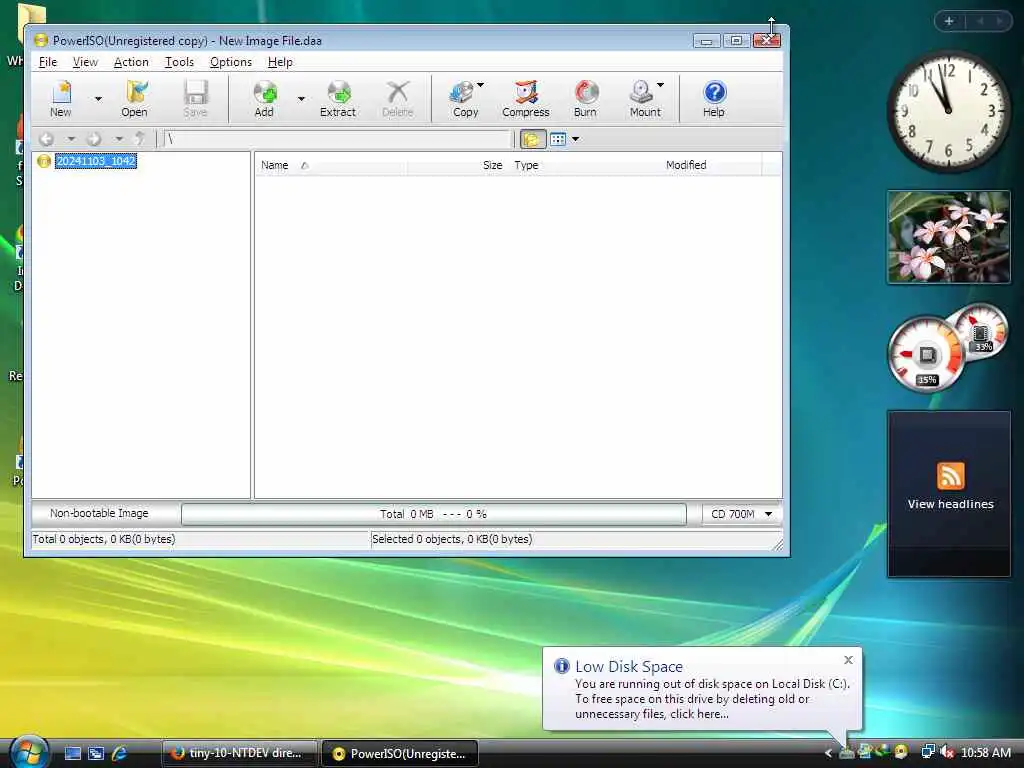Click the grayed Save toolbar icon
1024x768 pixels.
coord(195,98)
